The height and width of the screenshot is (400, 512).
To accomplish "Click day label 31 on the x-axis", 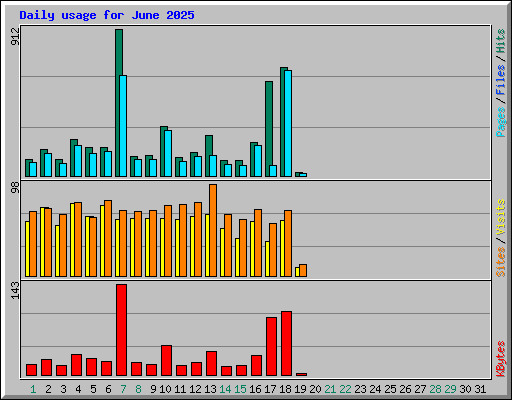I will pos(480,389).
